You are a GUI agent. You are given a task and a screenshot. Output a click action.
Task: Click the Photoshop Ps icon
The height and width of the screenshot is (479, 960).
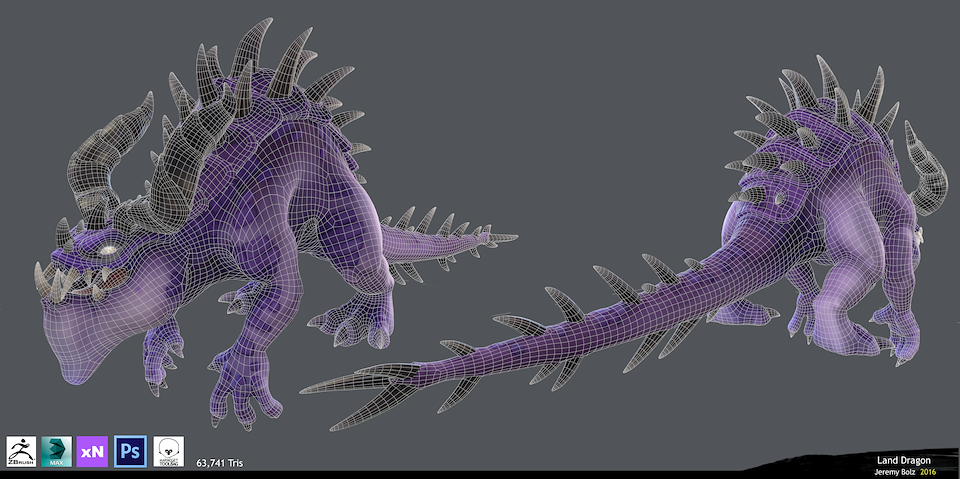(x=130, y=452)
